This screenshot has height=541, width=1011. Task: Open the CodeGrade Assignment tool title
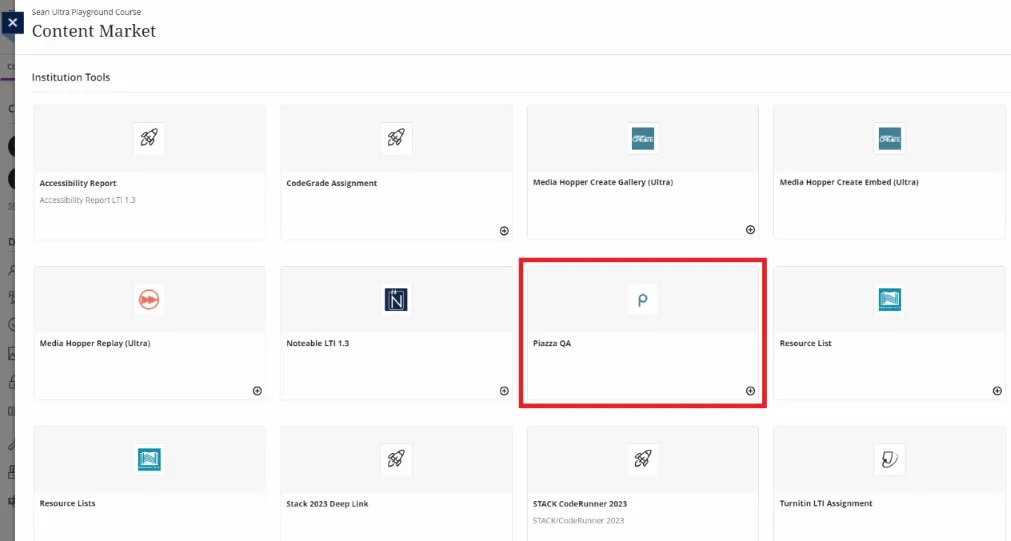coord(331,183)
